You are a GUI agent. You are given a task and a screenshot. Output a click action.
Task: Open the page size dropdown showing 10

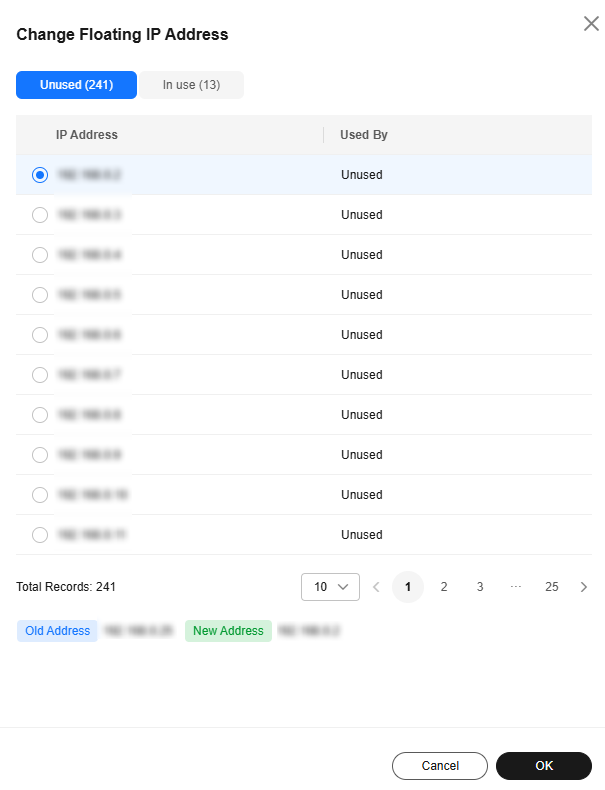point(330,587)
